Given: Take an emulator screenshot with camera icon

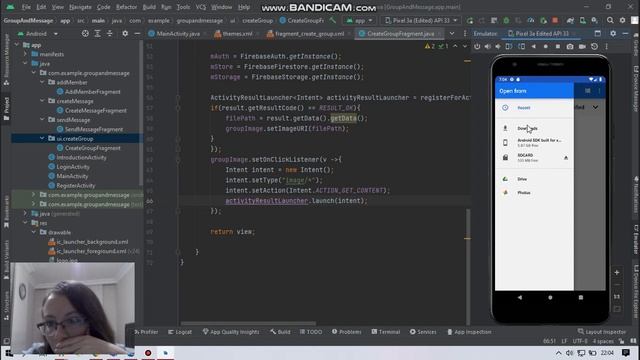Looking at the screenshot, I should point(570,47).
